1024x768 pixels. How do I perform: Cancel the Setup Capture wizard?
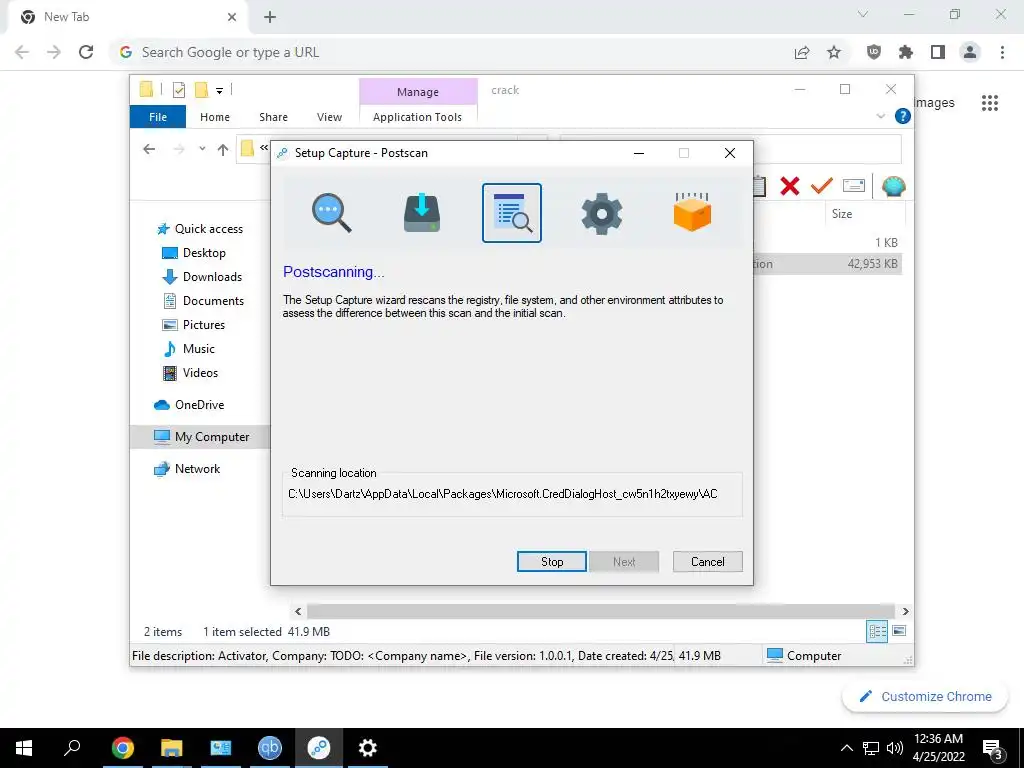[707, 562]
